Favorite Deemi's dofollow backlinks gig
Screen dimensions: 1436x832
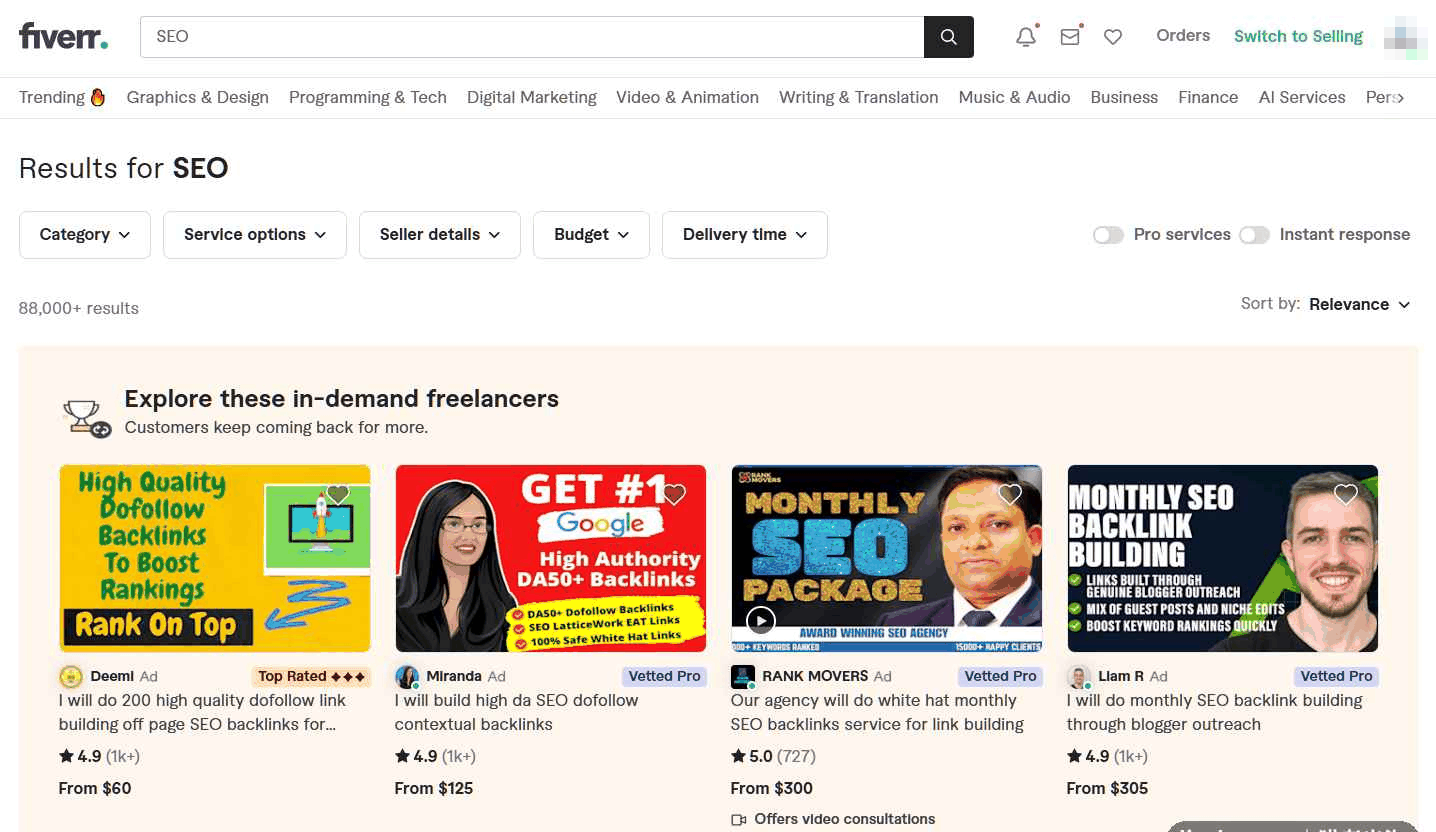[x=338, y=494]
